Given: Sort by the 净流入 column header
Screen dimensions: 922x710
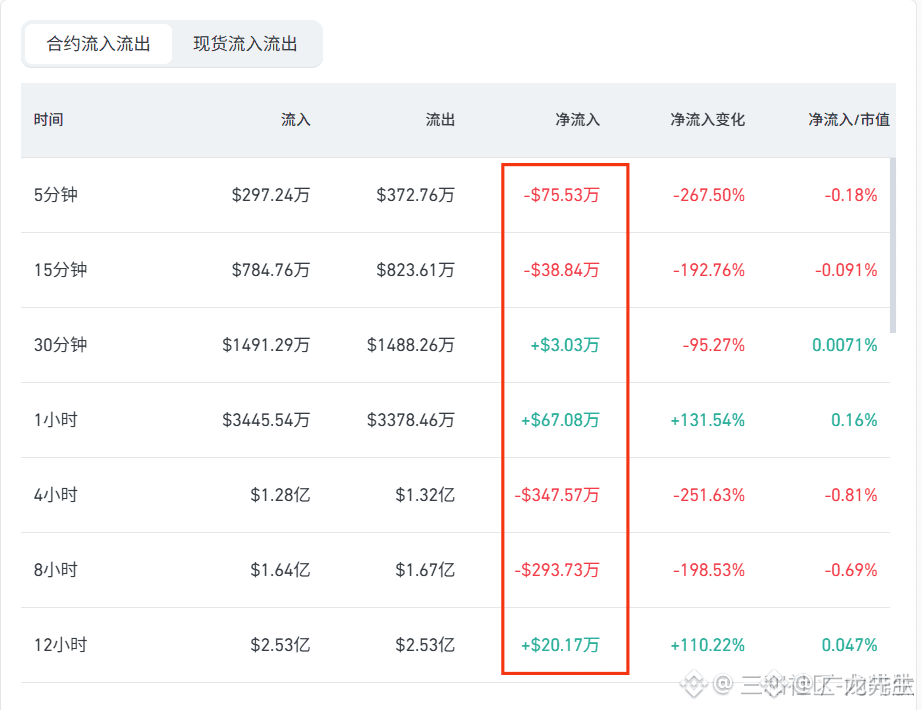Looking at the screenshot, I should coord(577,119).
